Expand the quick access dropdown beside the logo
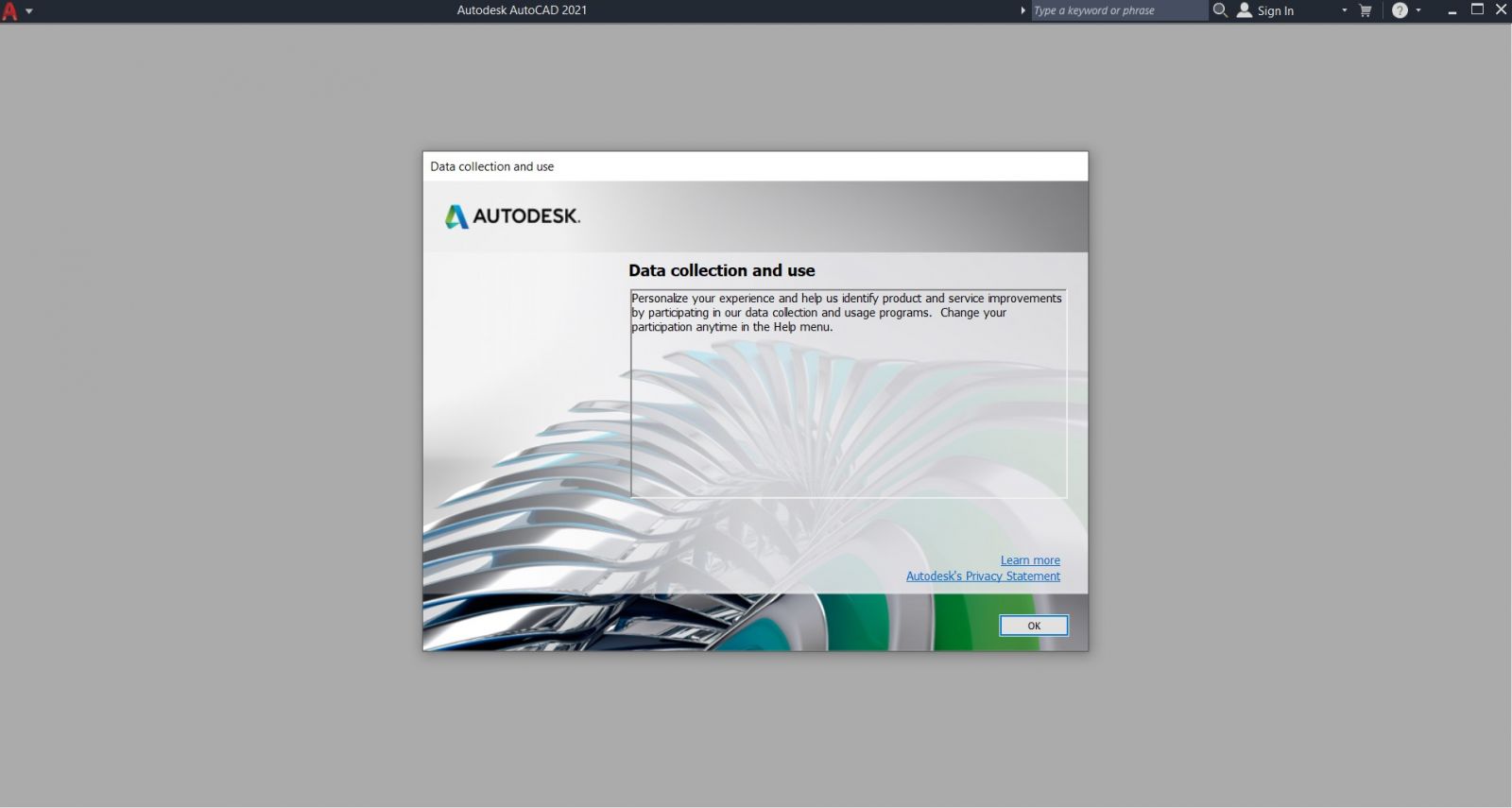The height and width of the screenshot is (808, 1512). point(29,11)
